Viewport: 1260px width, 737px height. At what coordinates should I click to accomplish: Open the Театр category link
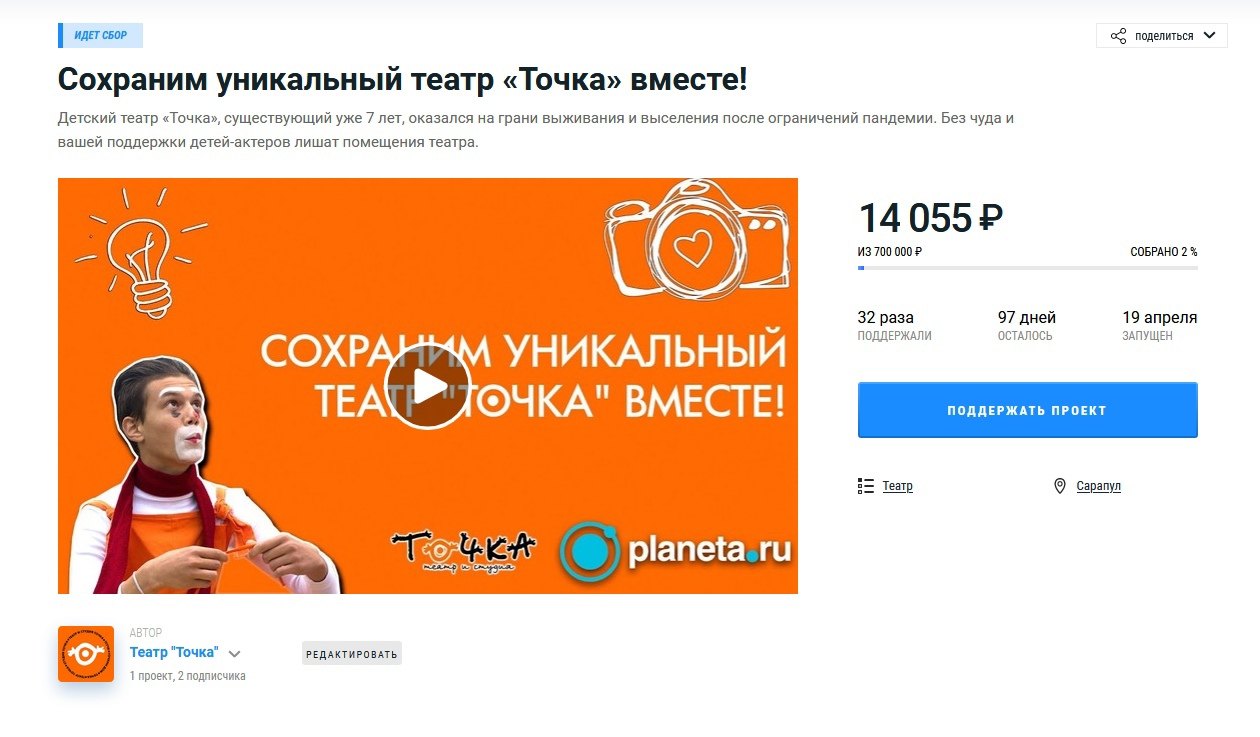pyautogui.click(x=897, y=486)
